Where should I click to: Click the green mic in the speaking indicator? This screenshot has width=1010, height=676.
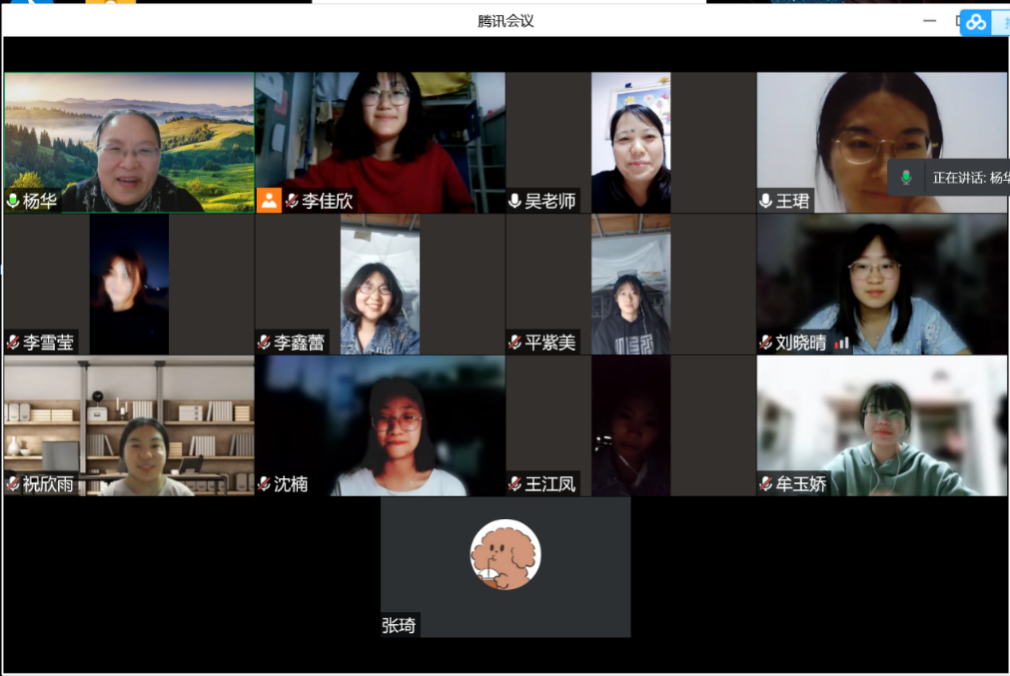pos(906,178)
